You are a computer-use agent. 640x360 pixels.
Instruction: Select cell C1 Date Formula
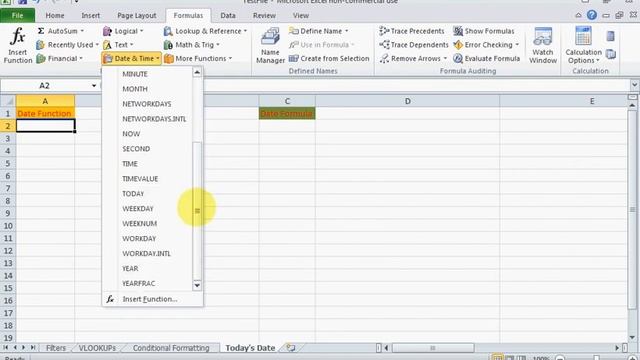[287, 113]
